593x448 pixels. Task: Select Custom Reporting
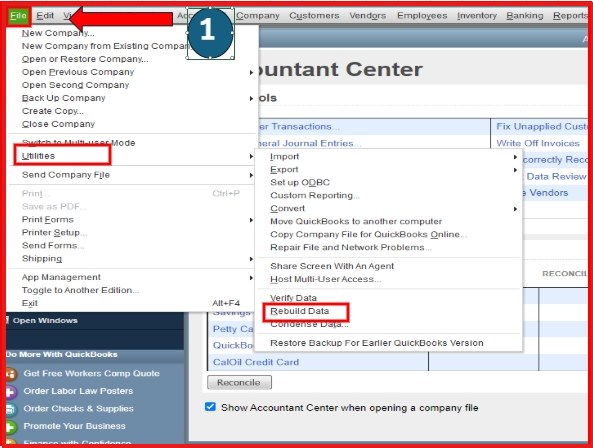315,195
